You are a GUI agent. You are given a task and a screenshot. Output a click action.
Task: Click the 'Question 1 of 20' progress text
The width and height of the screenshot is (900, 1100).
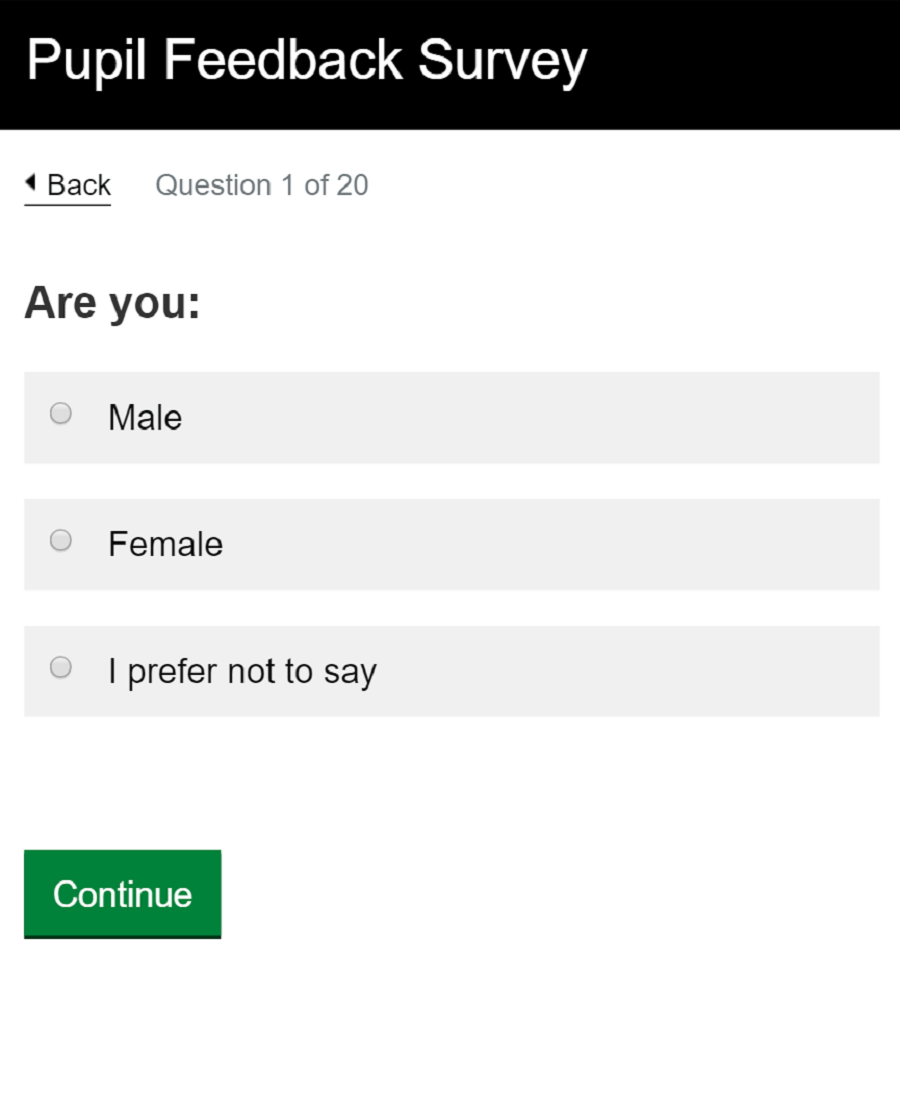pos(262,185)
